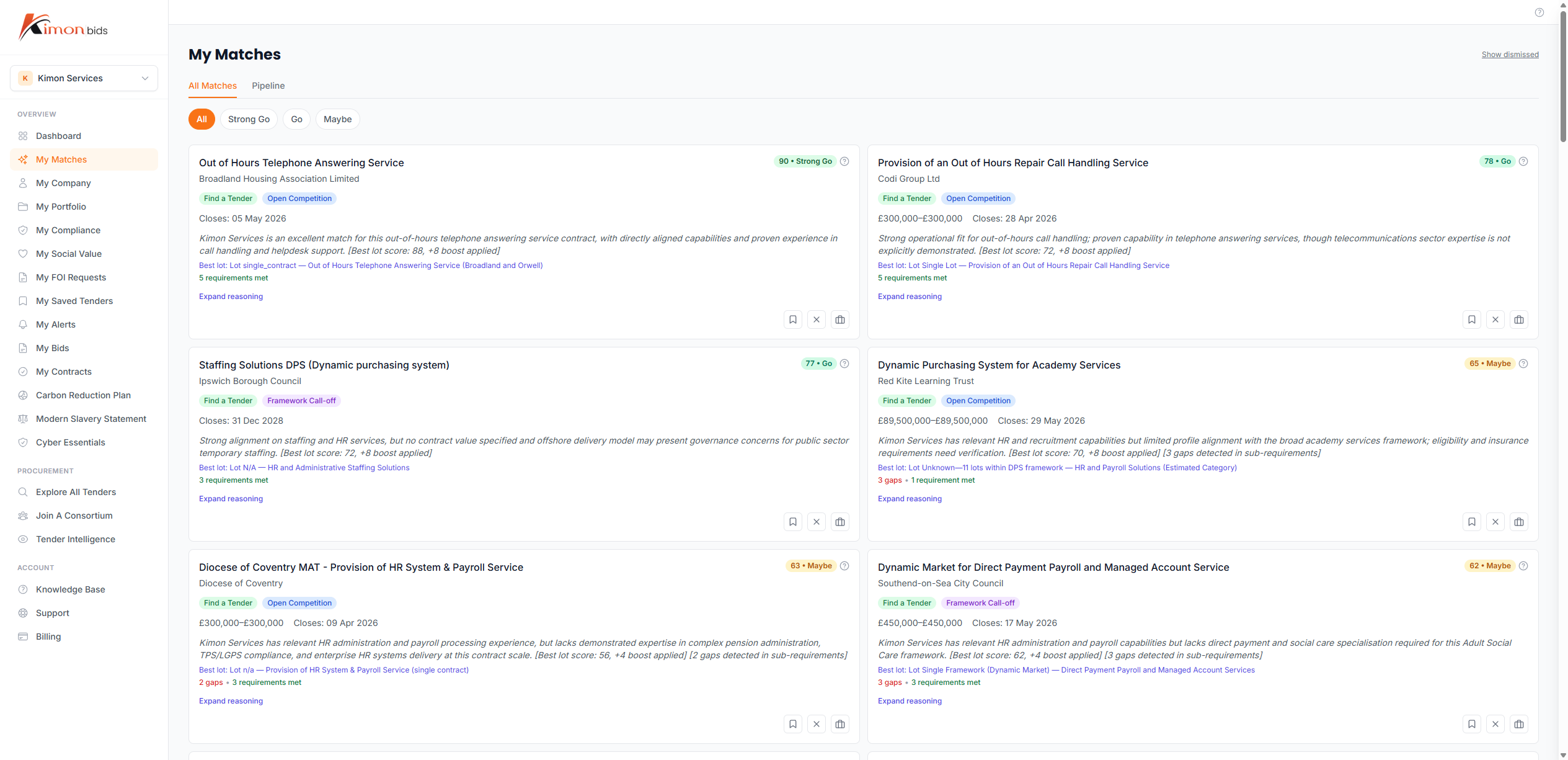Filter matches by Go
Viewport: 1568px width, 760px height.
[296, 119]
